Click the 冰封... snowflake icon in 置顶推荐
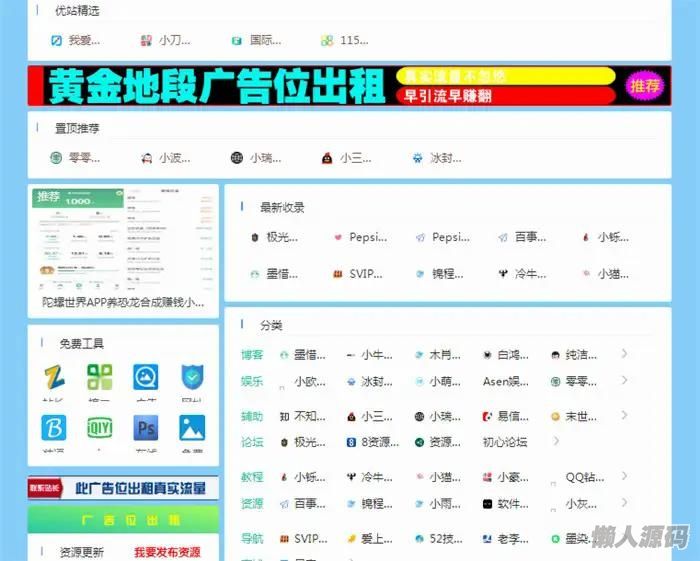The image size is (700, 561). [x=417, y=158]
